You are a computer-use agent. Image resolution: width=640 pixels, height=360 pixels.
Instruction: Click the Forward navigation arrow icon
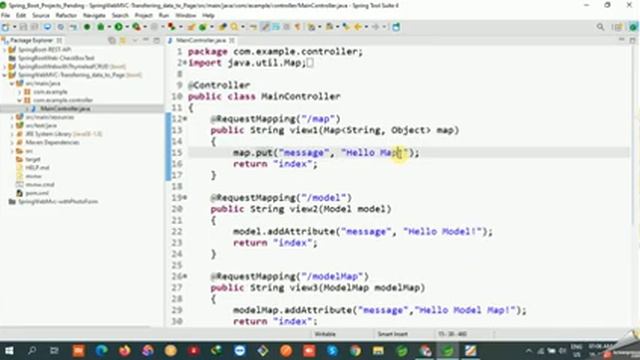376,27
